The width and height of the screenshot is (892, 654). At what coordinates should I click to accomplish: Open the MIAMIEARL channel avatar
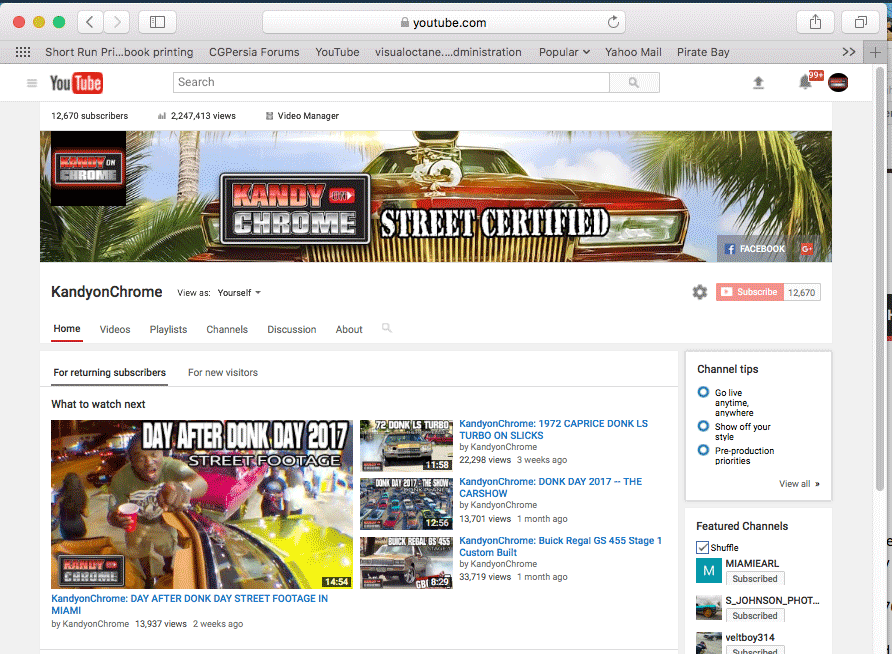[709, 570]
